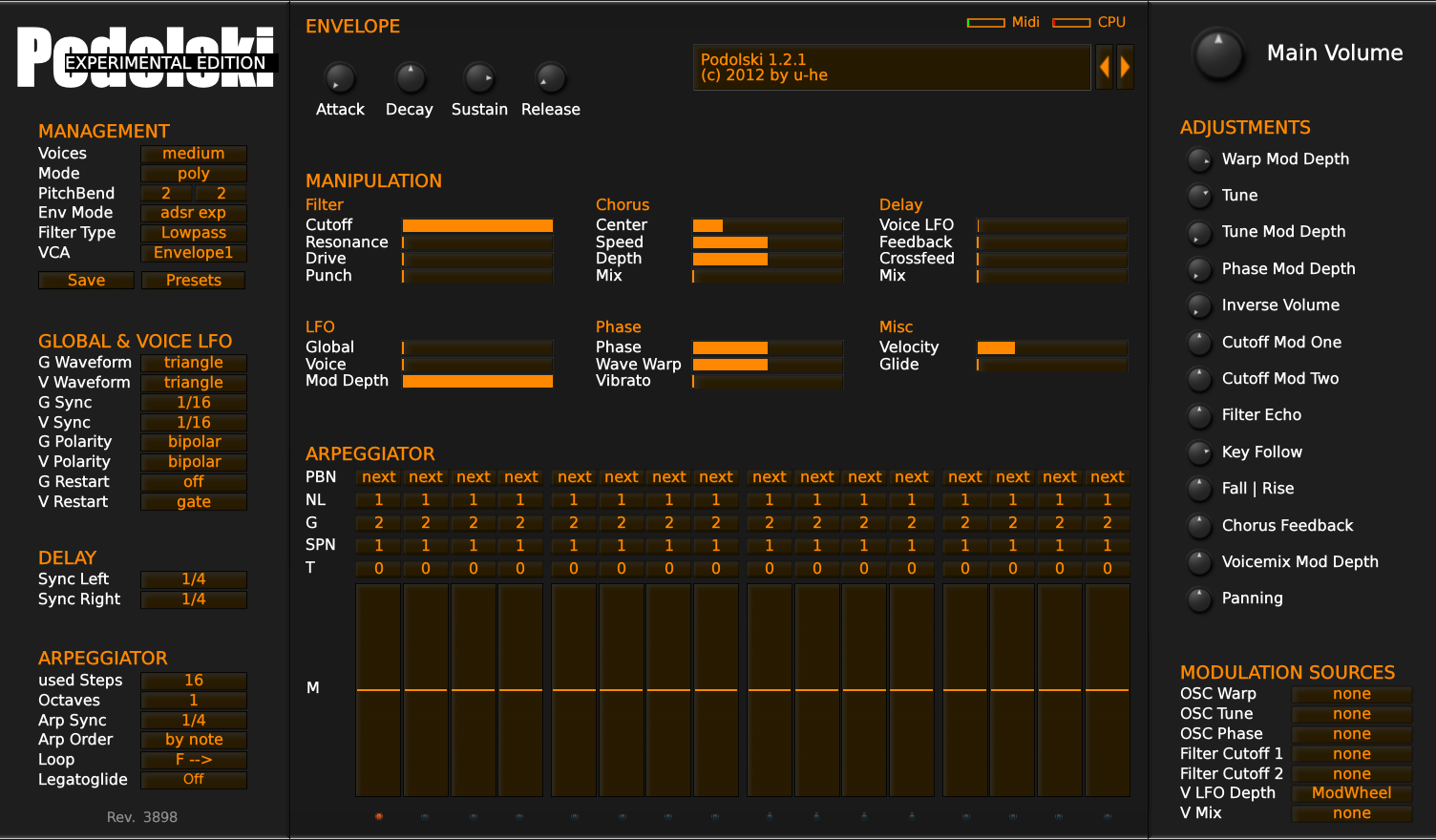Click the Key Follow knob
The width and height of the screenshot is (1436, 840).
[1199, 452]
